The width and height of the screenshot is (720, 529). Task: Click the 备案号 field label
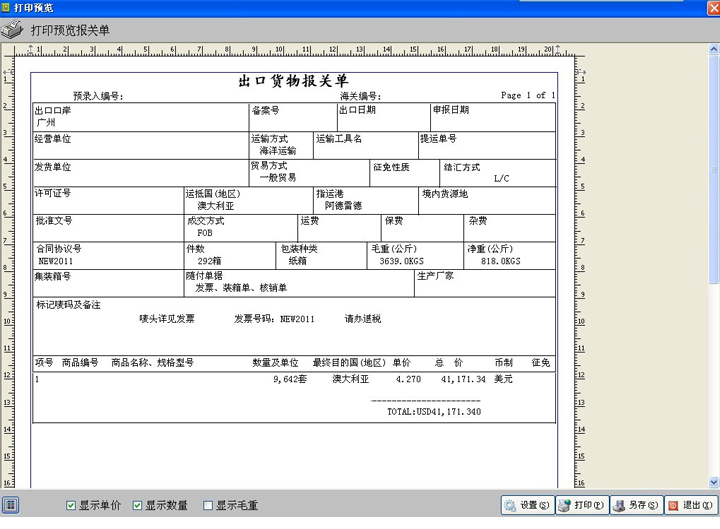[265, 110]
